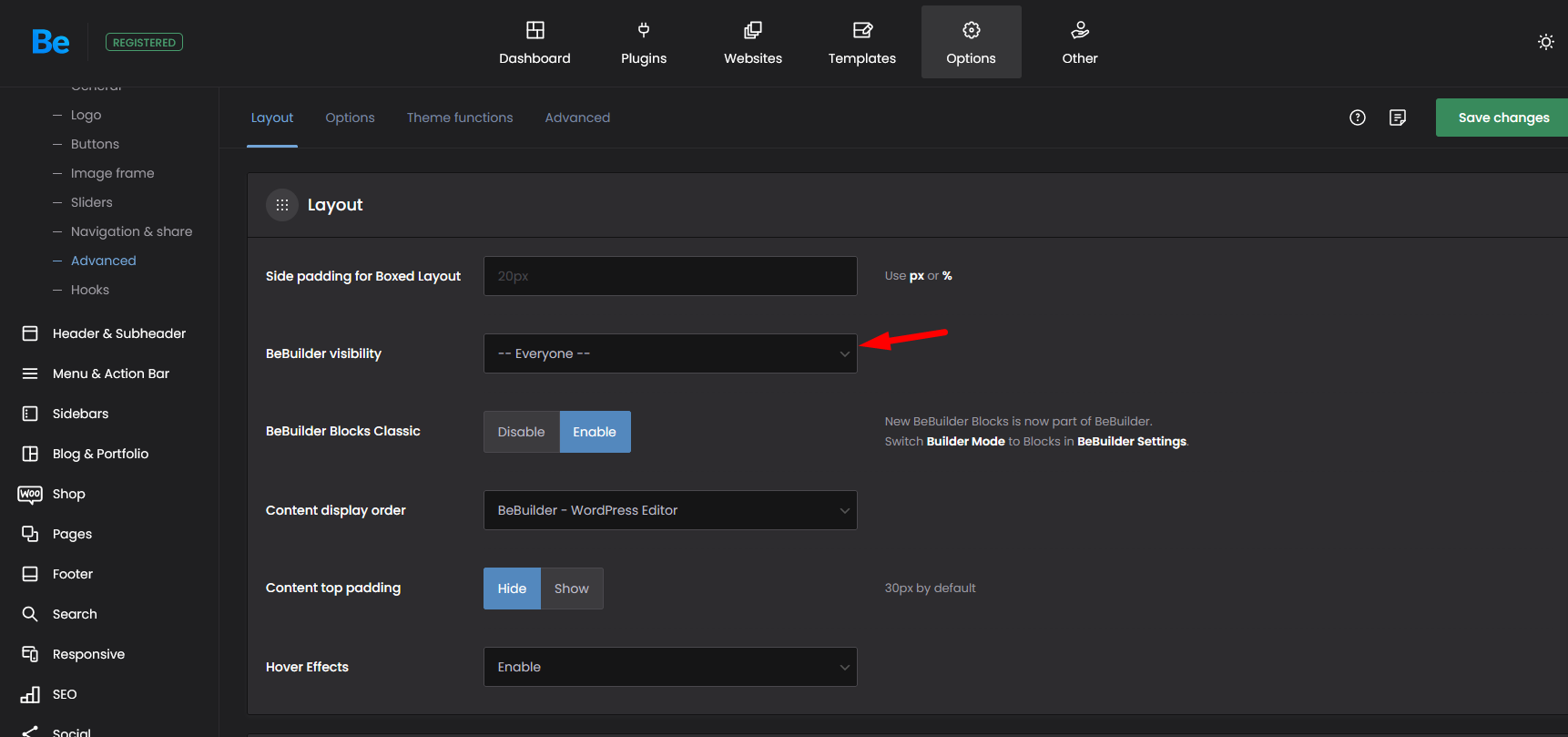Open the Options gear icon
The width and height of the screenshot is (1568, 737).
click(x=972, y=30)
